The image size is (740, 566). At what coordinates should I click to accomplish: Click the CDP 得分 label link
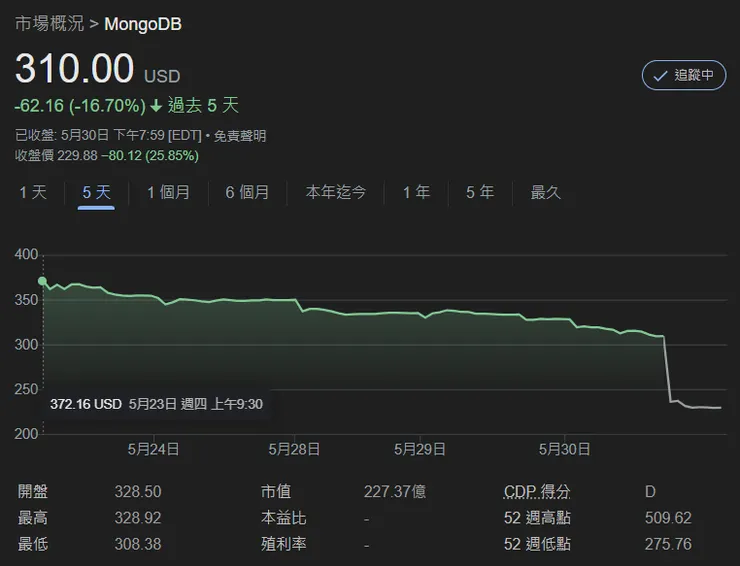tap(537, 492)
